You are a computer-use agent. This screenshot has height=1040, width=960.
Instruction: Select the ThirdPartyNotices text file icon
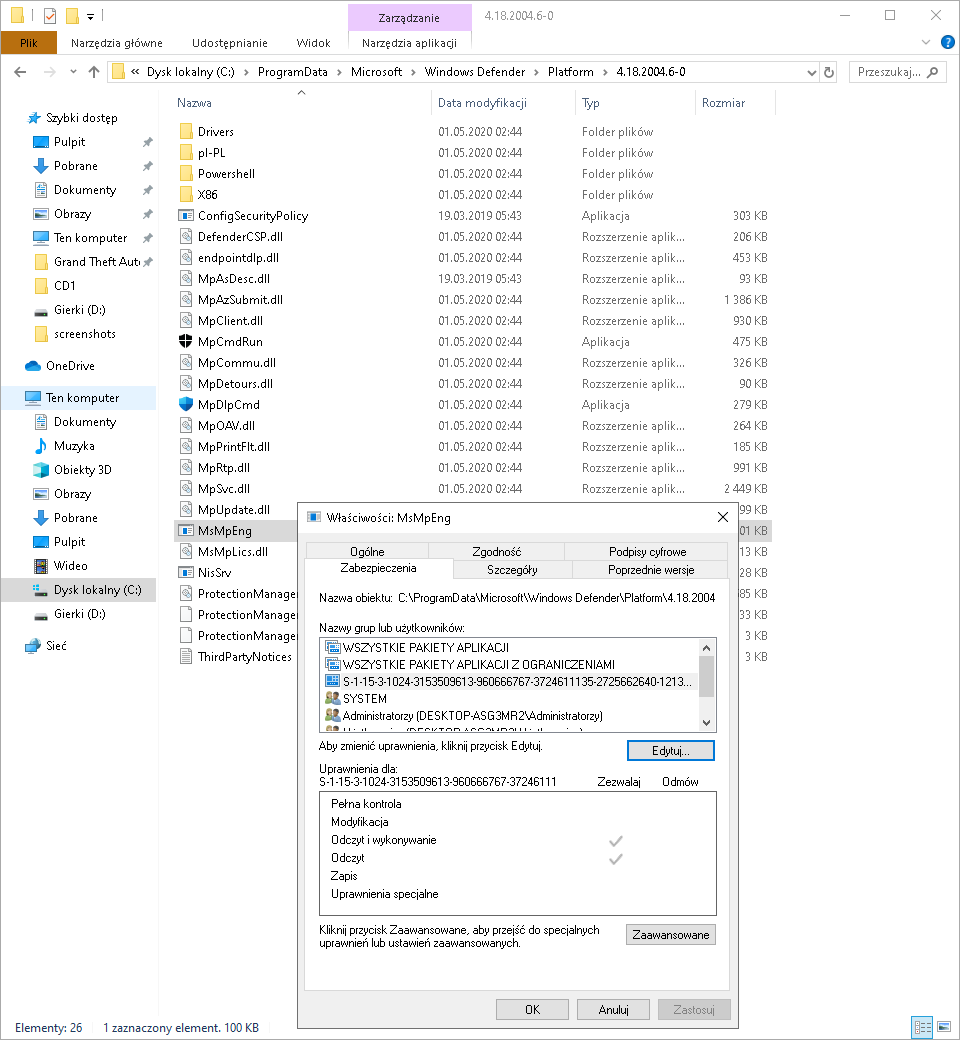(186, 657)
